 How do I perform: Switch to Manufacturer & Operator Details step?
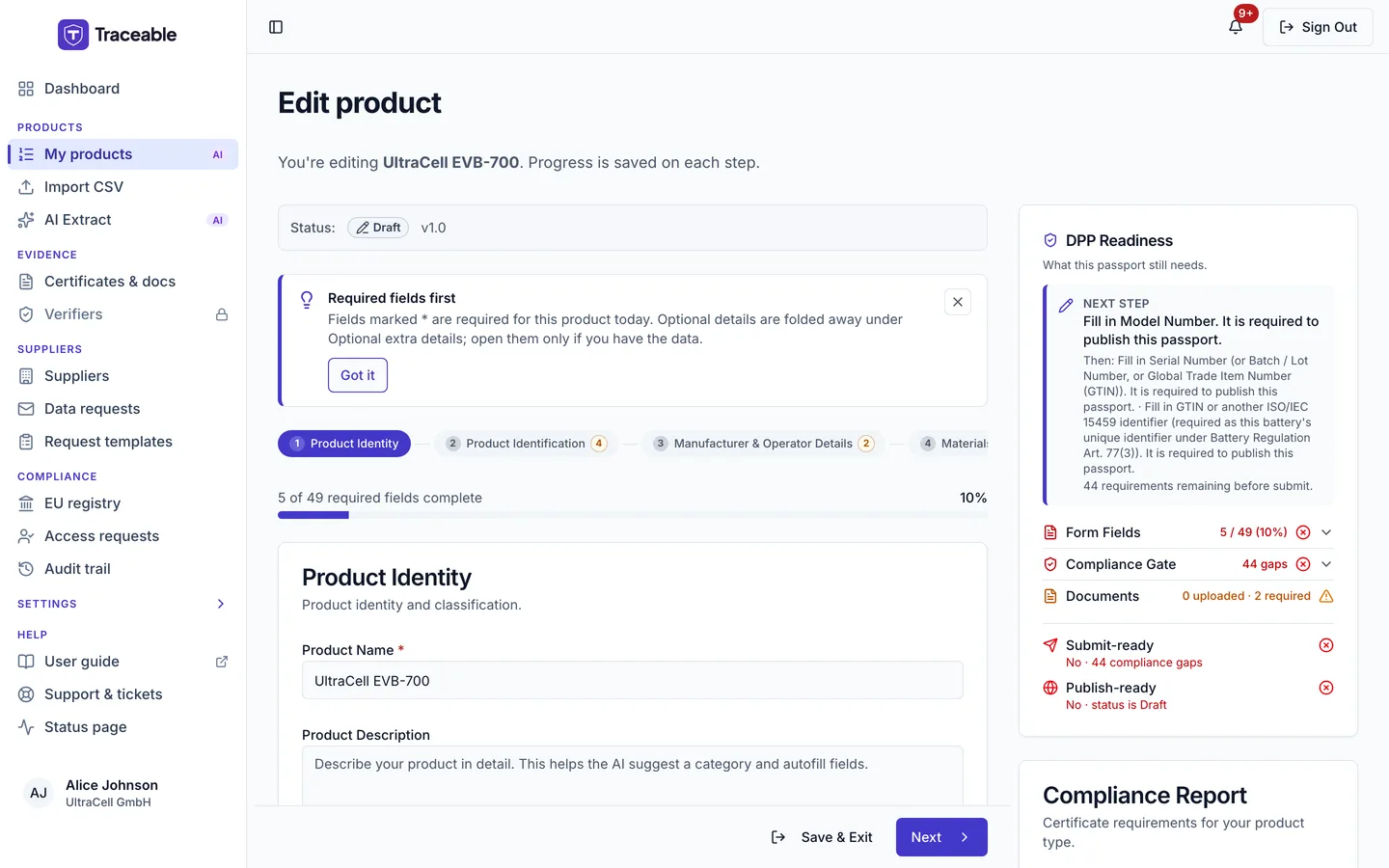763,444
